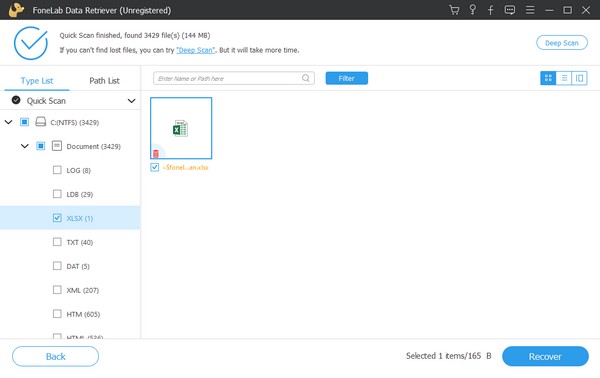
Task: Switch to thumbnail grid view
Action: click(x=548, y=78)
